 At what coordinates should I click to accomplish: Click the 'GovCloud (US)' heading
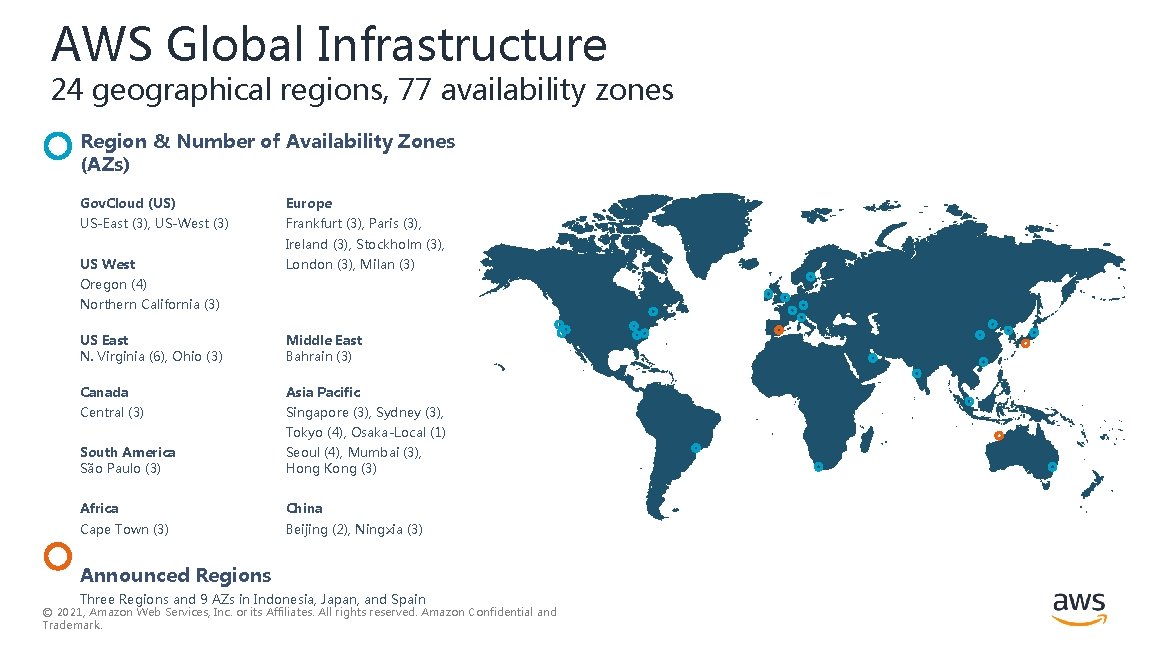point(128,204)
